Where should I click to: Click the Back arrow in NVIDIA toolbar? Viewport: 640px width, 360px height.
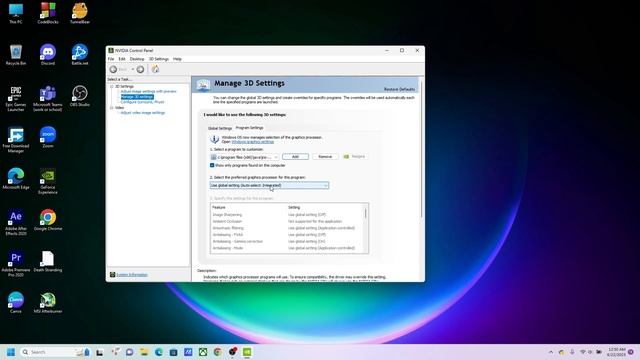pyautogui.click(x=113, y=69)
